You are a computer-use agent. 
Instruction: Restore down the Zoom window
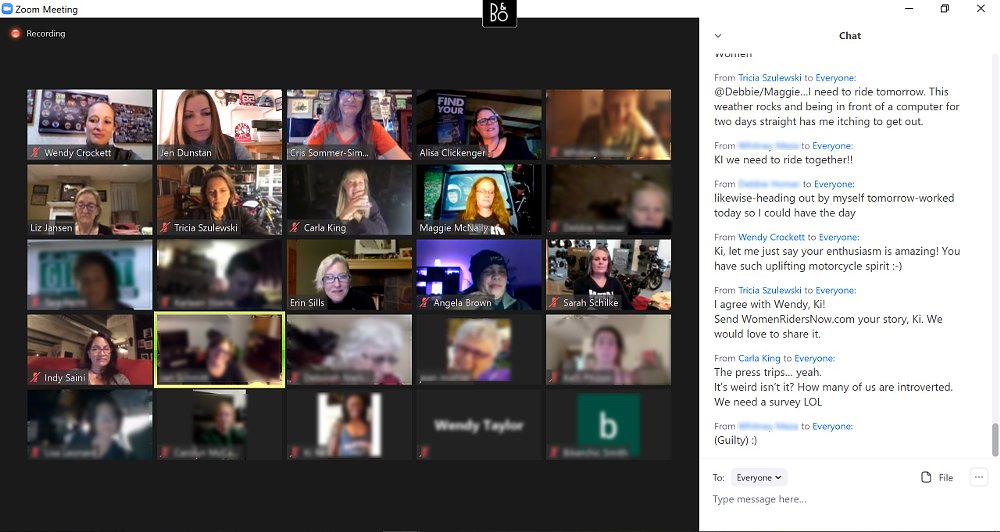coord(945,8)
